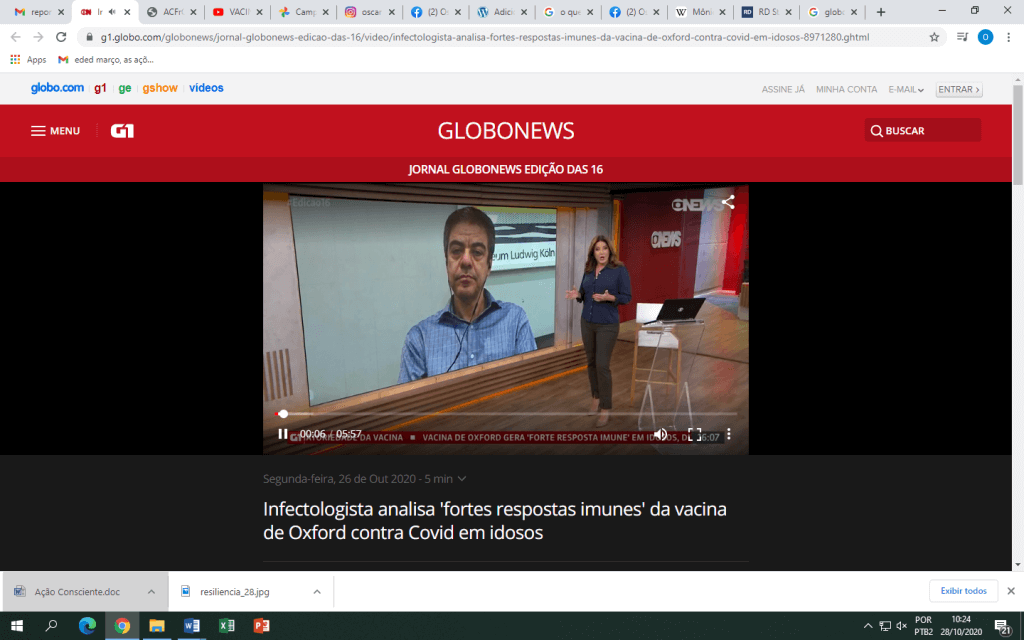Open PowerPoint from the taskbar
Image resolution: width=1024 pixels, height=640 pixels.
[x=261, y=626]
